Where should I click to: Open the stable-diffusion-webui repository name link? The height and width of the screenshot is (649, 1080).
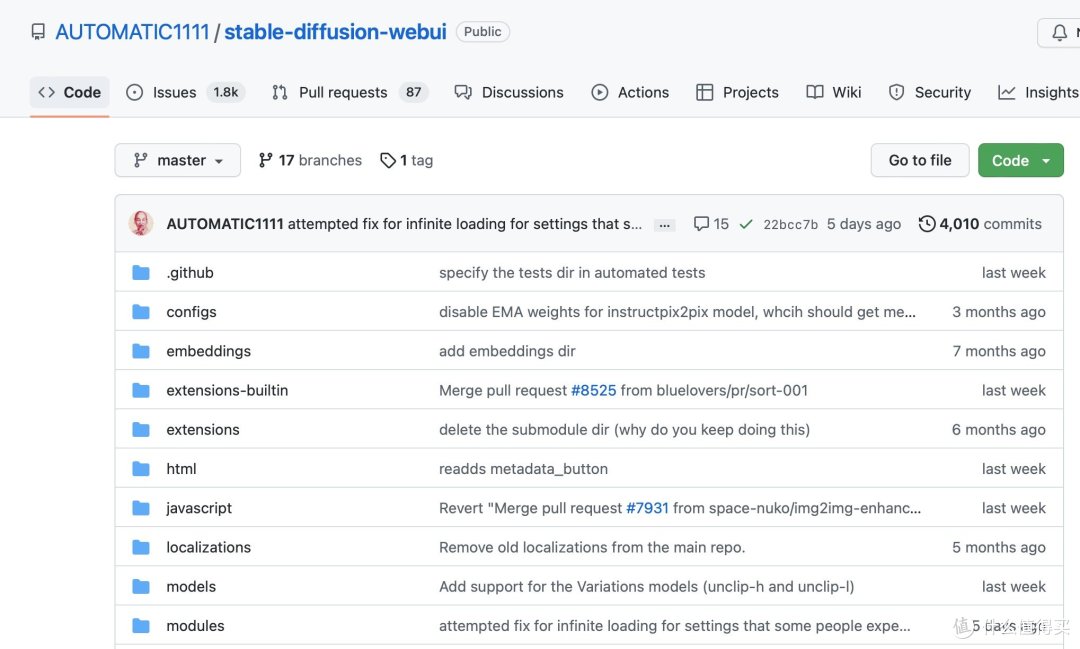(334, 31)
